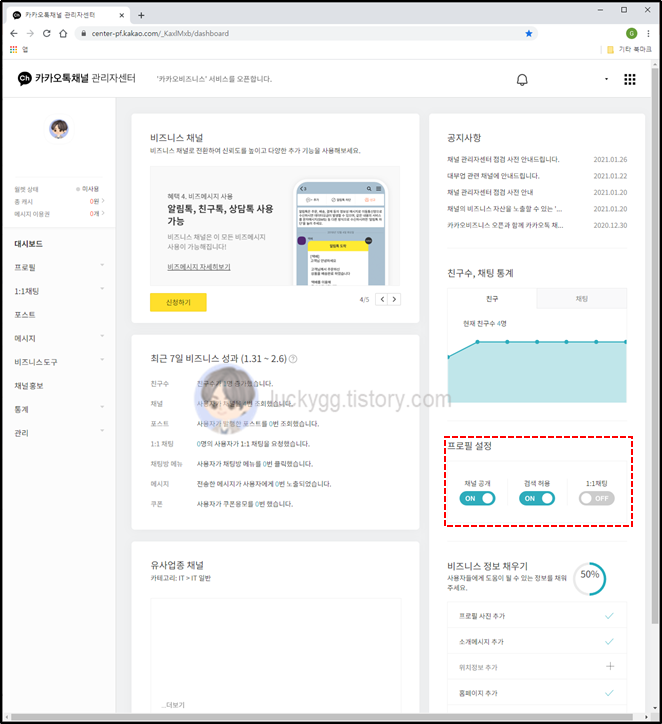Screen dimensions: 662x724
Task: Click the '카카오비즈니스' 서비스 announcement in the header
Action: coord(214,79)
